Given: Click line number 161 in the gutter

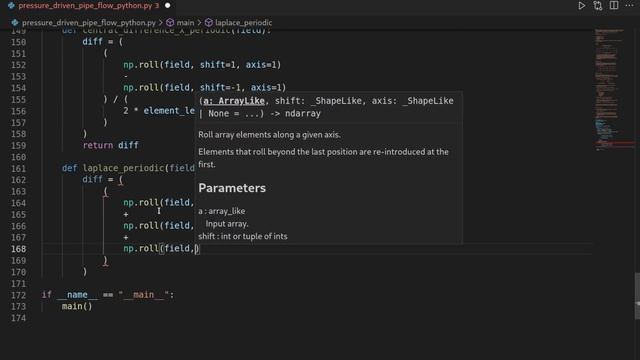Looking at the screenshot, I should click(x=19, y=169).
